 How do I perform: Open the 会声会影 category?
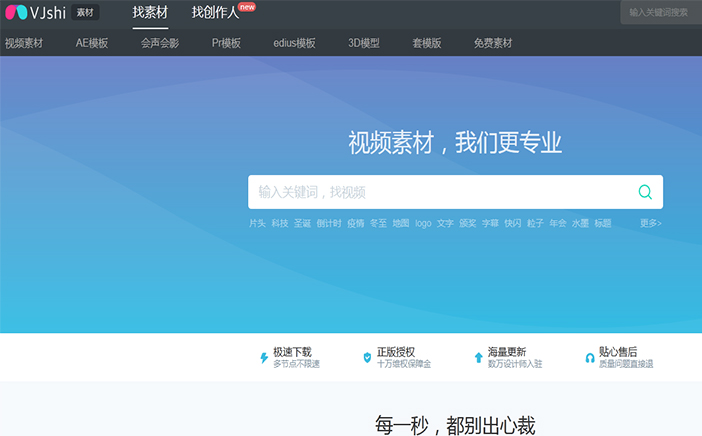point(160,43)
